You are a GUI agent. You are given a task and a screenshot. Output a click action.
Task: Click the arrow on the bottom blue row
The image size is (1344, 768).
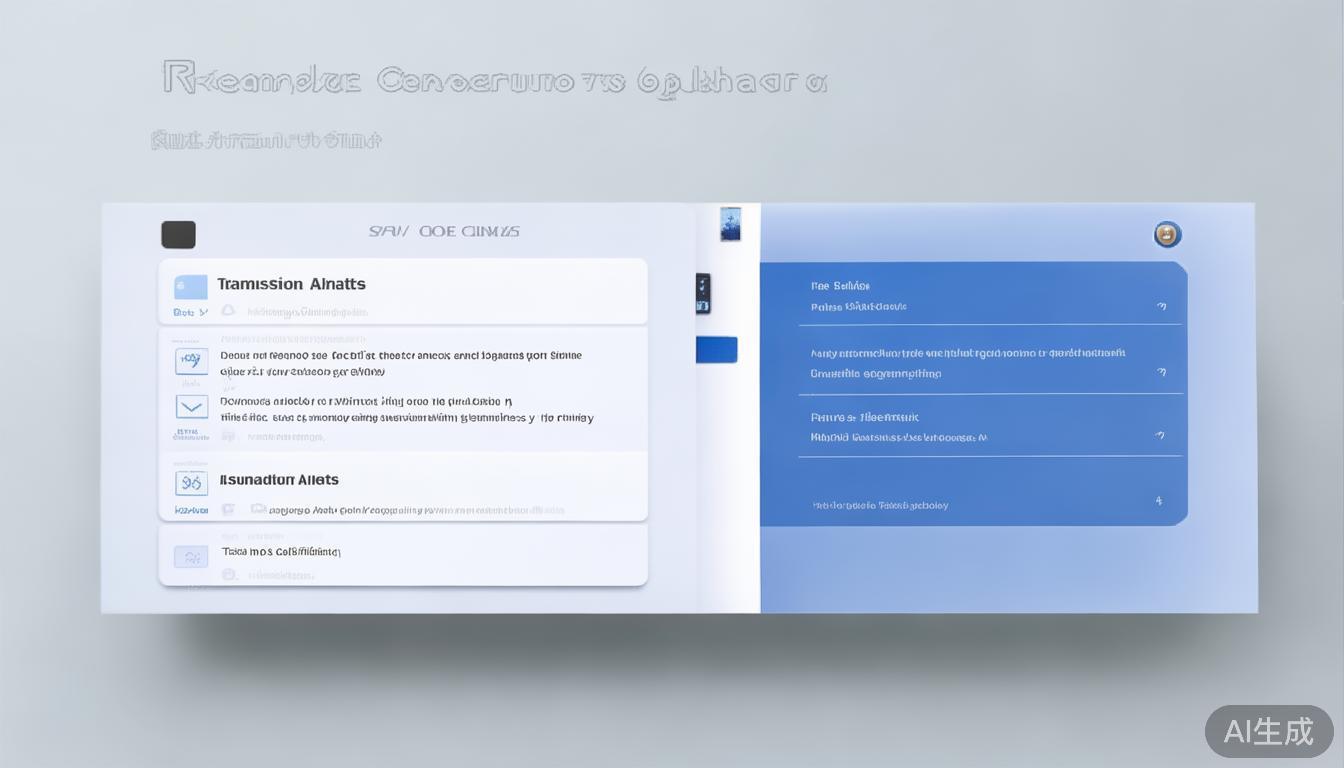1159,501
